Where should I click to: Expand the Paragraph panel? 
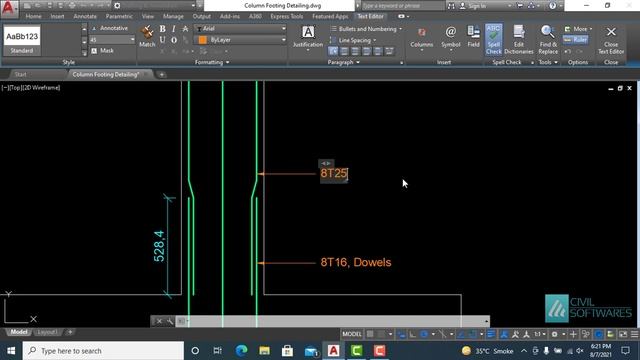(344, 62)
